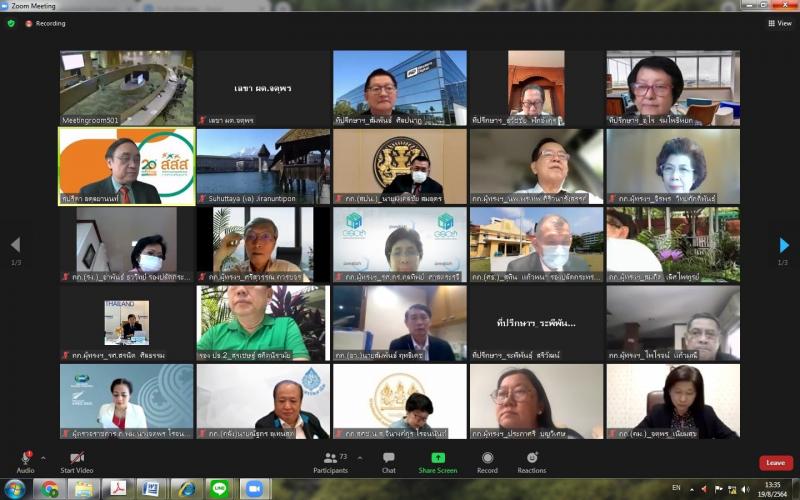Click the 73 participants count
Viewport: 800px width, 500px height.
(x=343, y=456)
